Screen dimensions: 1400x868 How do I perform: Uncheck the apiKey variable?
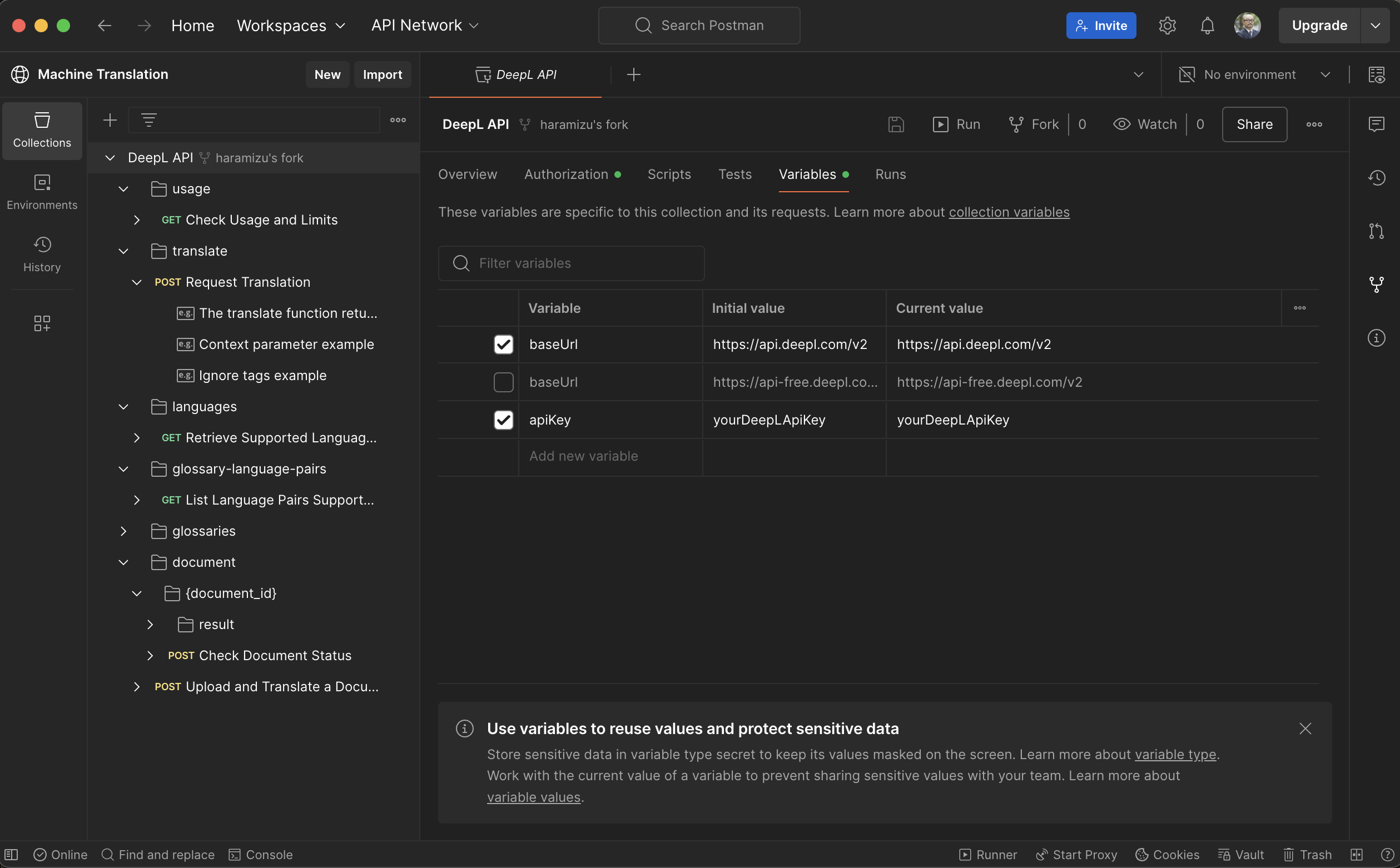[x=503, y=420]
